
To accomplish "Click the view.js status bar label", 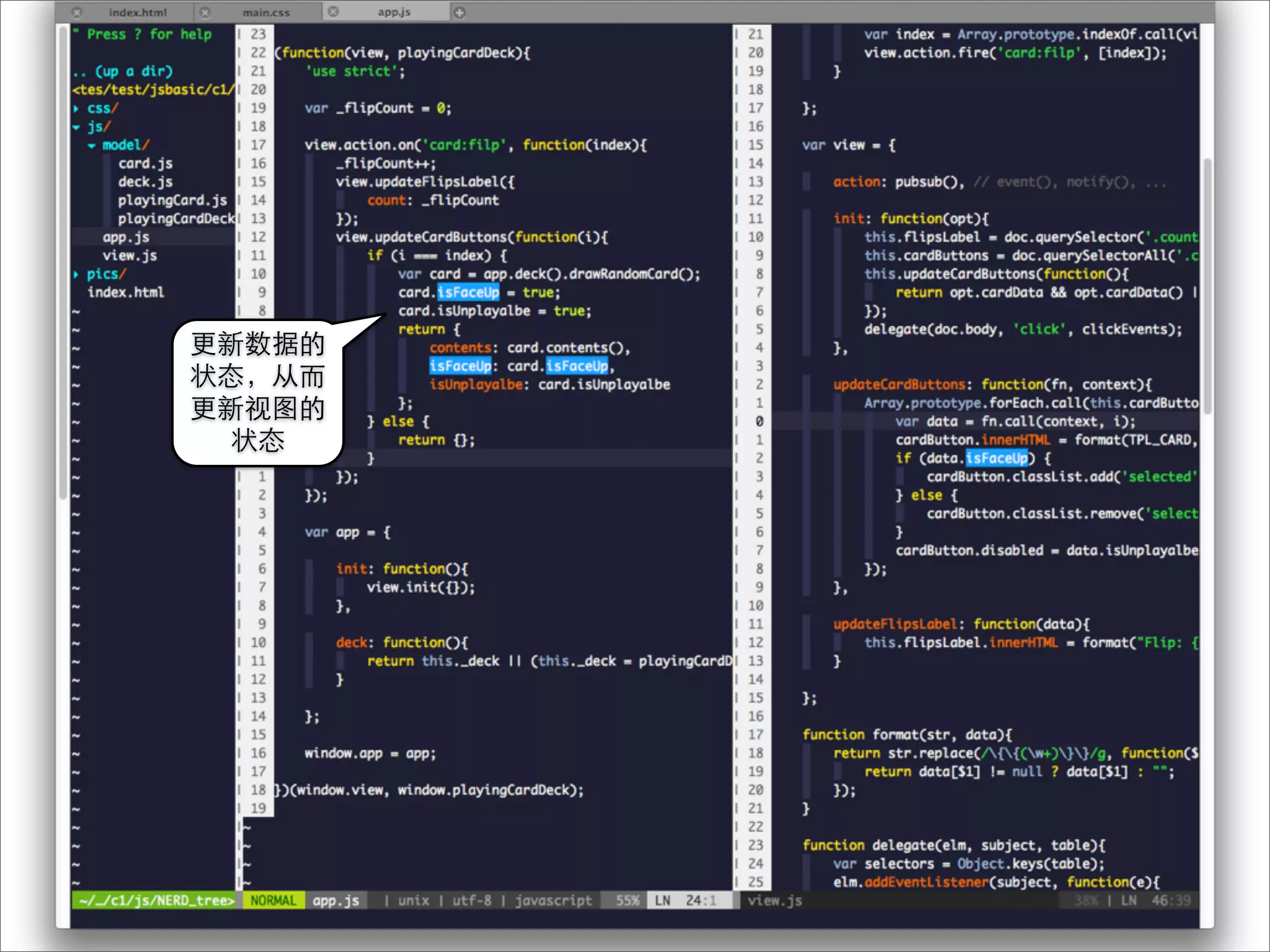I will tap(775, 901).
